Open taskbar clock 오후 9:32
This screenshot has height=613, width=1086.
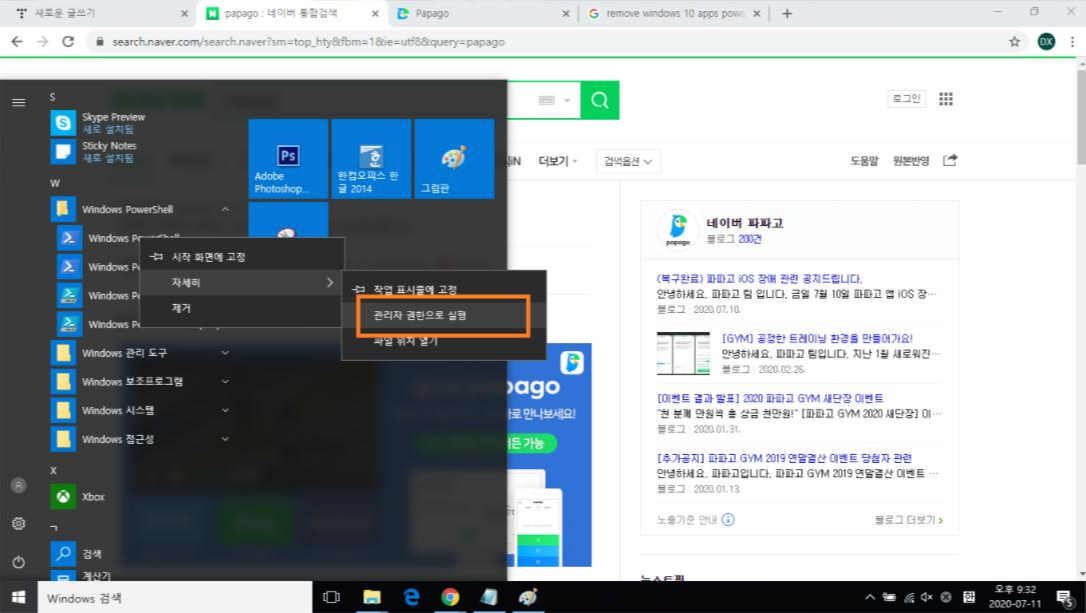point(1015,597)
